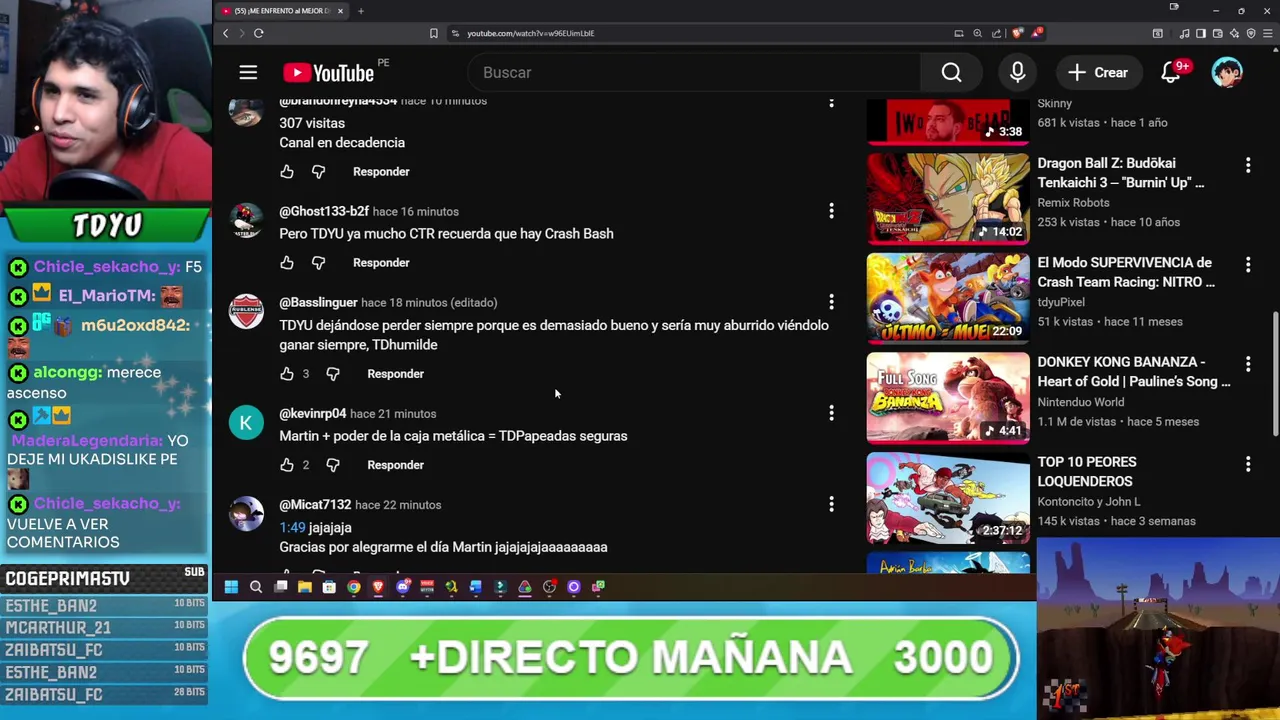
Task: Click the browser address bar URL
Action: click(x=530, y=33)
